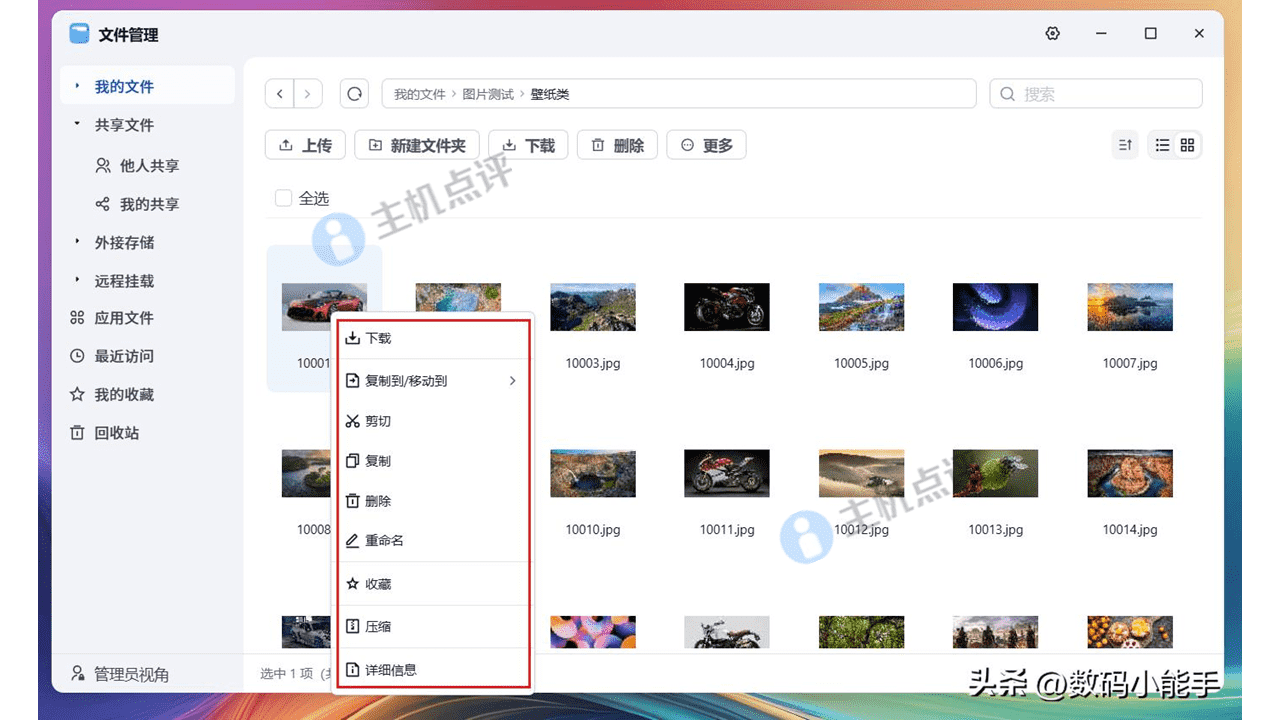Tick the 全选 select all checkbox

pyautogui.click(x=283, y=198)
